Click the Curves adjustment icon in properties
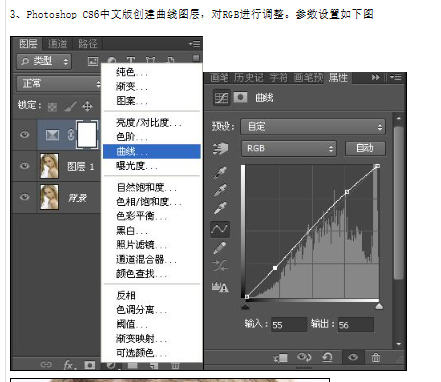The height and width of the screenshot is (382, 441). tap(221, 98)
